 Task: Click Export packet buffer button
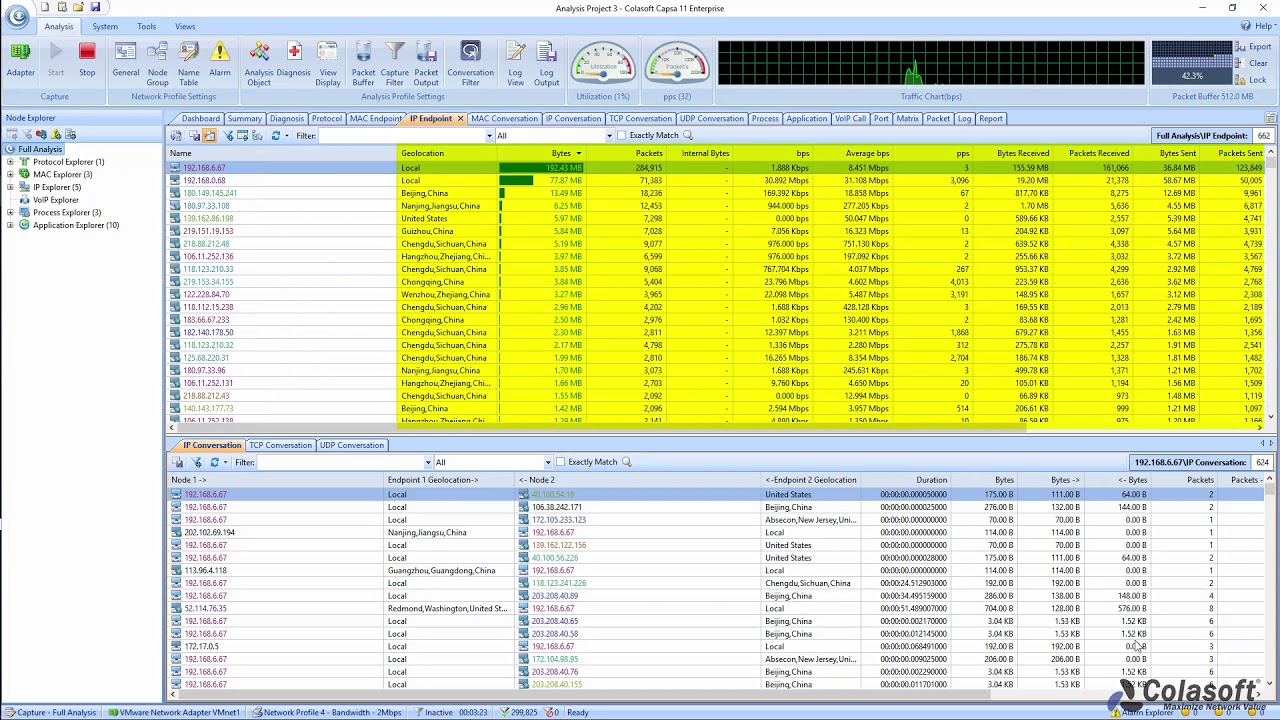pyautogui.click(x=1253, y=47)
